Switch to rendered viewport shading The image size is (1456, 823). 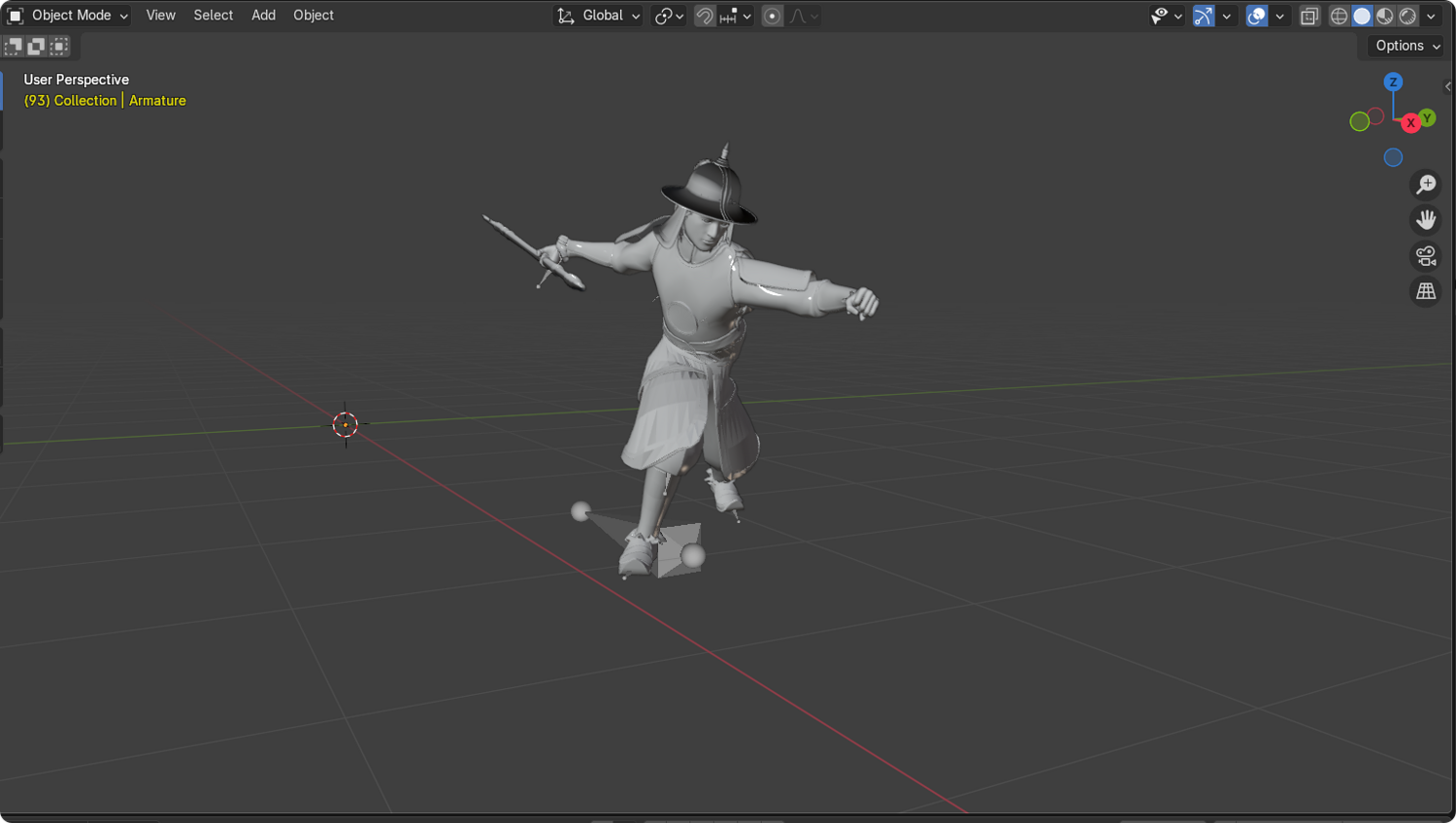pos(1407,16)
